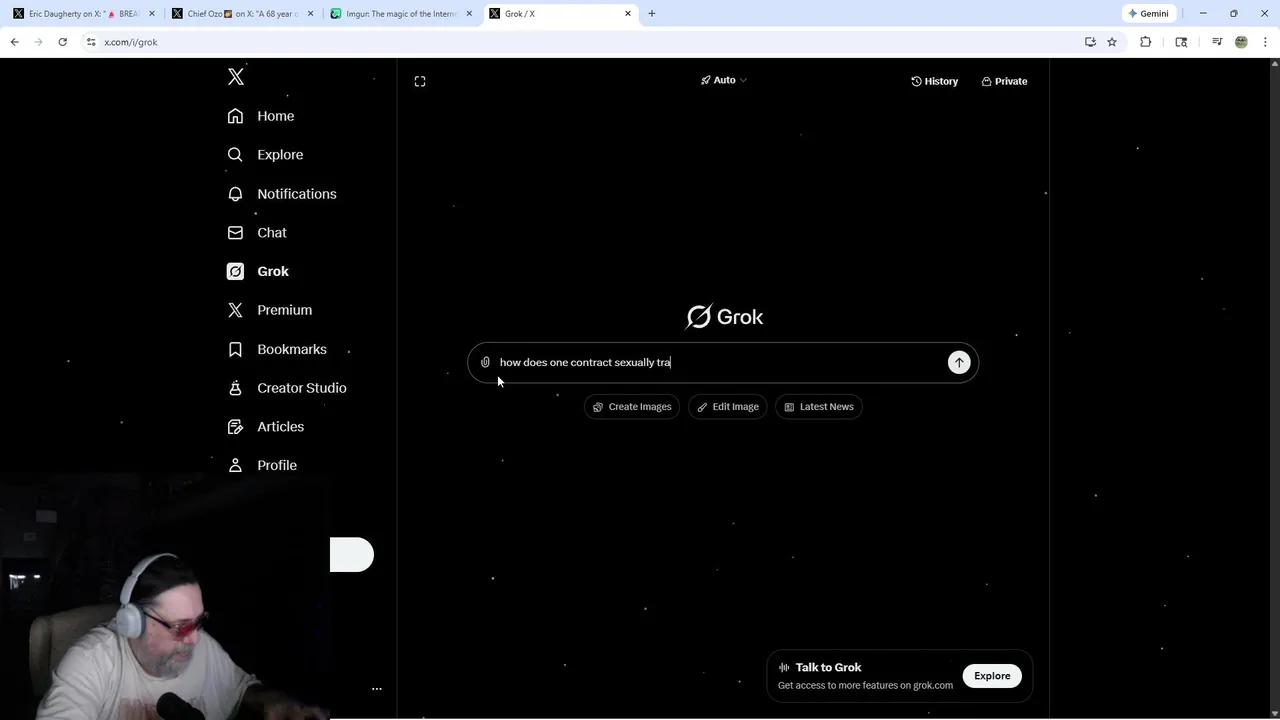Click the Grok sidebar icon
The width and height of the screenshot is (1280, 720).
pyautogui.click(x=235, y=271)
